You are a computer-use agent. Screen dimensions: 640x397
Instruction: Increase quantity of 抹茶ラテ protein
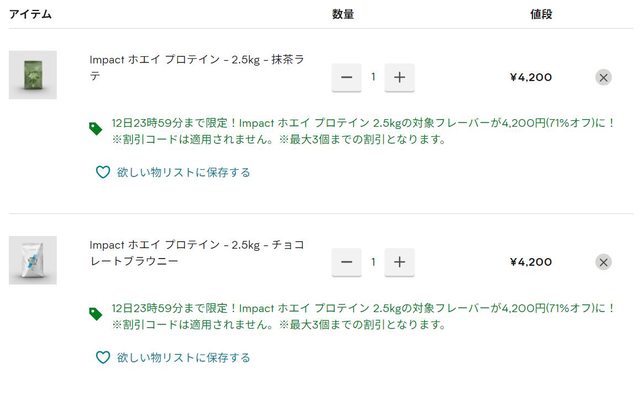pos(399,77)
